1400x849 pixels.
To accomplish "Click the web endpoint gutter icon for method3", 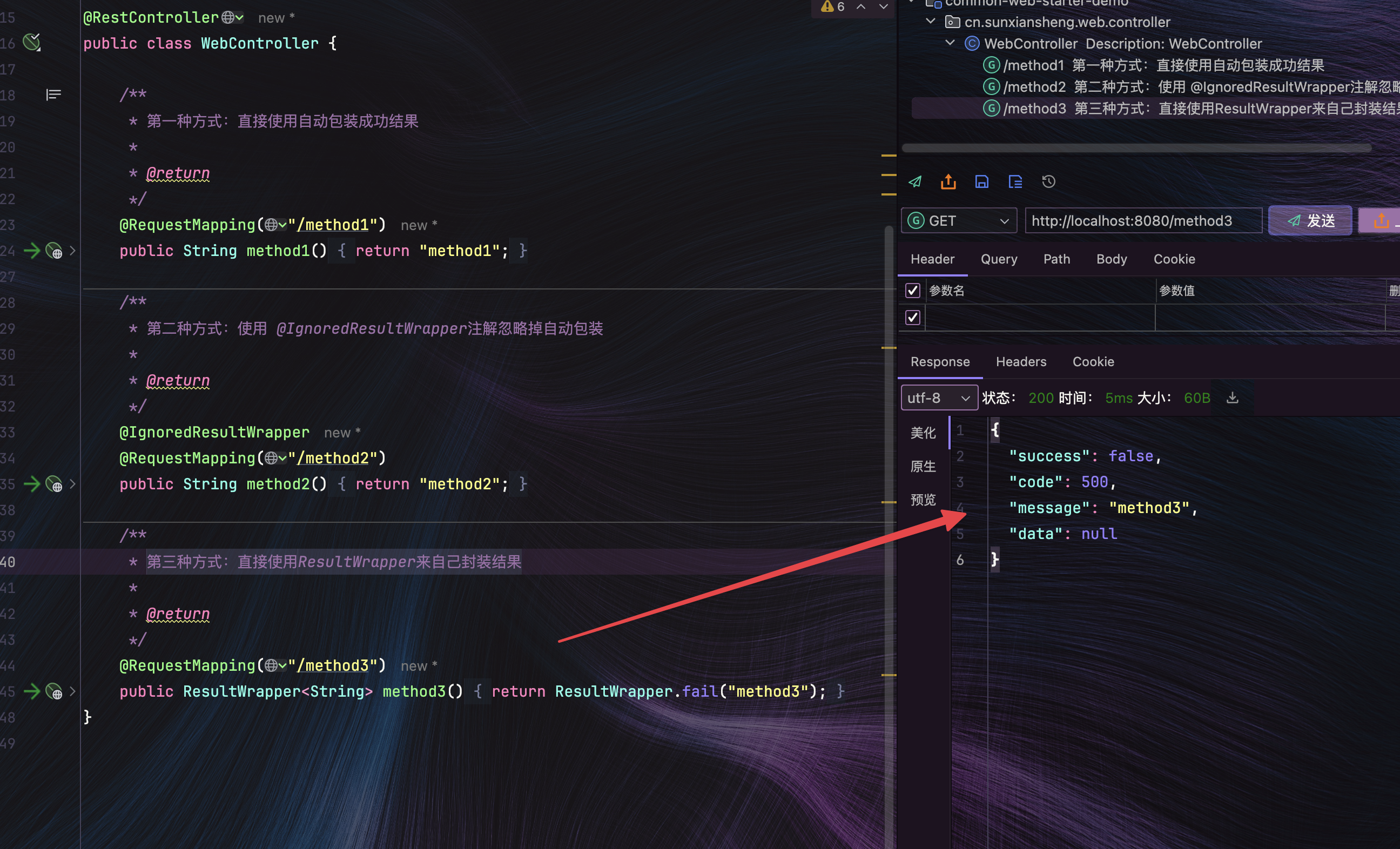I will point(54,692).
